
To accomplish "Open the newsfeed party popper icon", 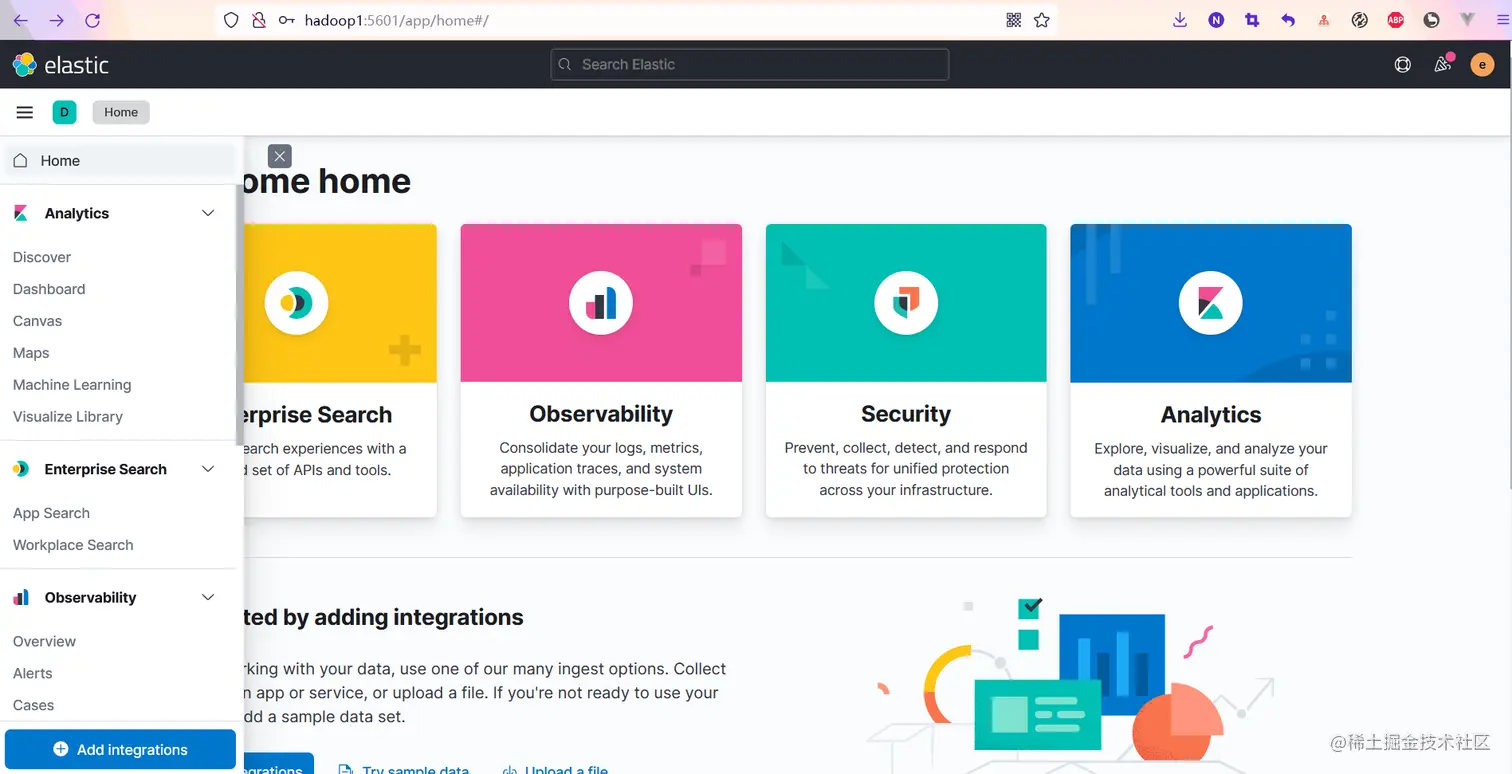I will click(1442, 64).
